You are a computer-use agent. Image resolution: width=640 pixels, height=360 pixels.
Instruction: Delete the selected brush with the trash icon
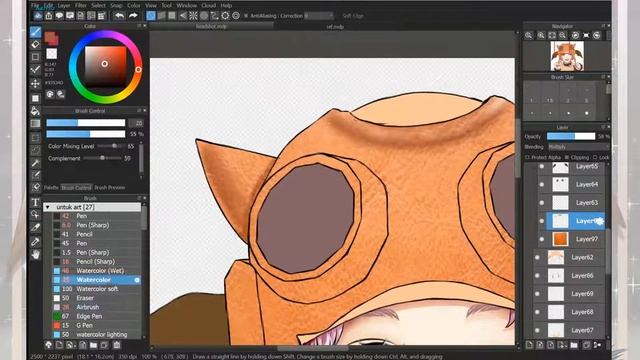tap(117, 345)
